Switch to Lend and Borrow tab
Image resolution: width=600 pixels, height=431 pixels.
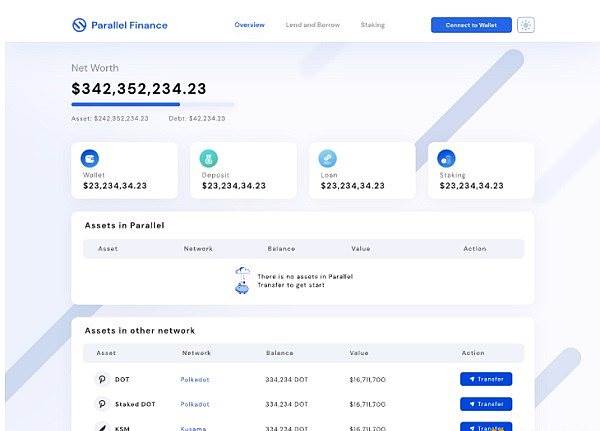(313, 25)
